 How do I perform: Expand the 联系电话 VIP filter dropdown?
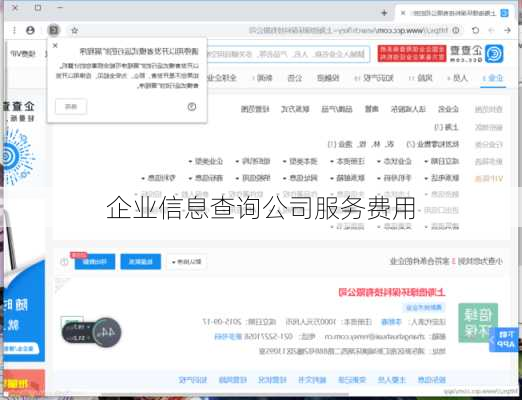pyautogui.click(x=442, y=178)
